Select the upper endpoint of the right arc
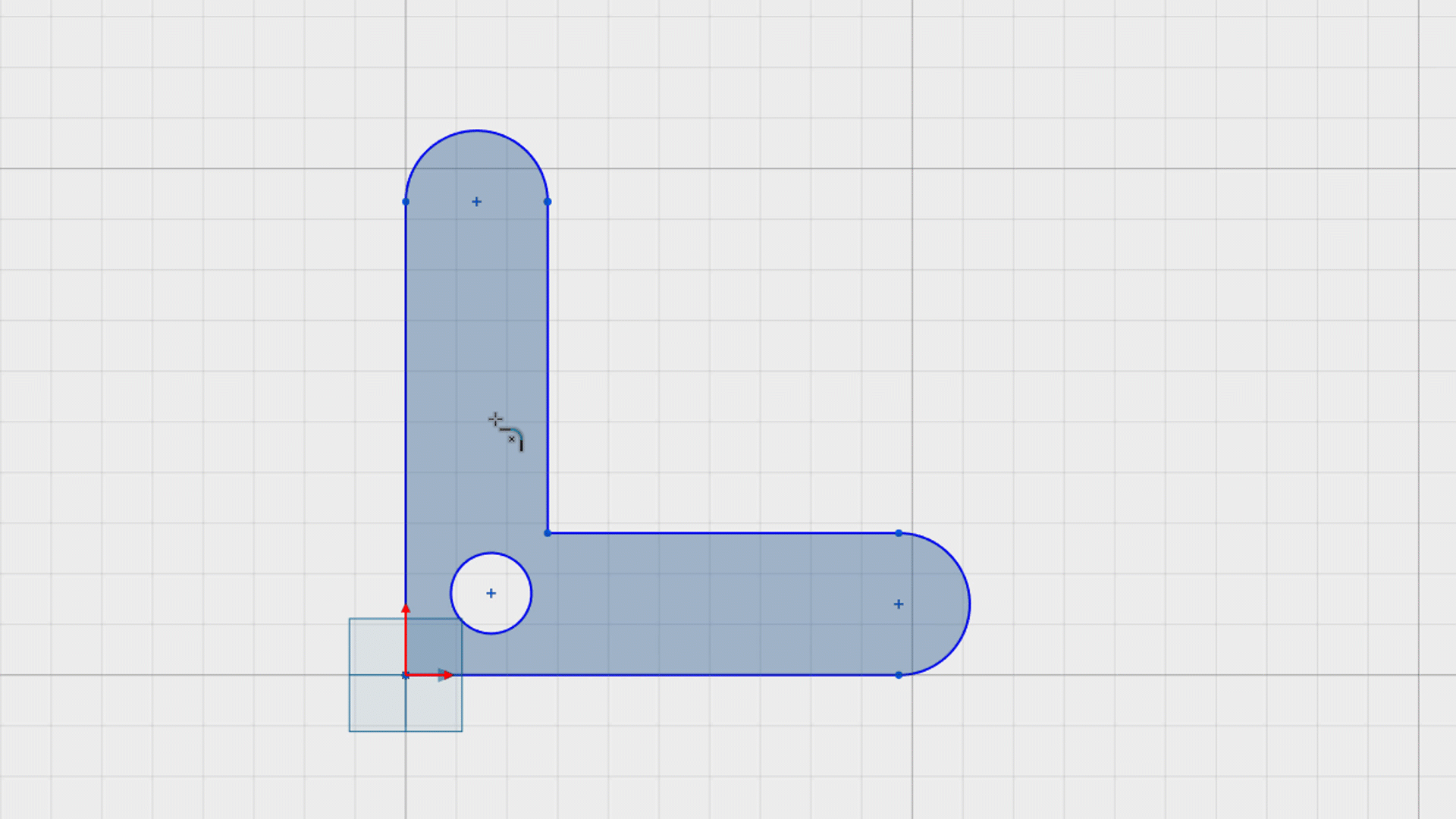 [899, 533]
